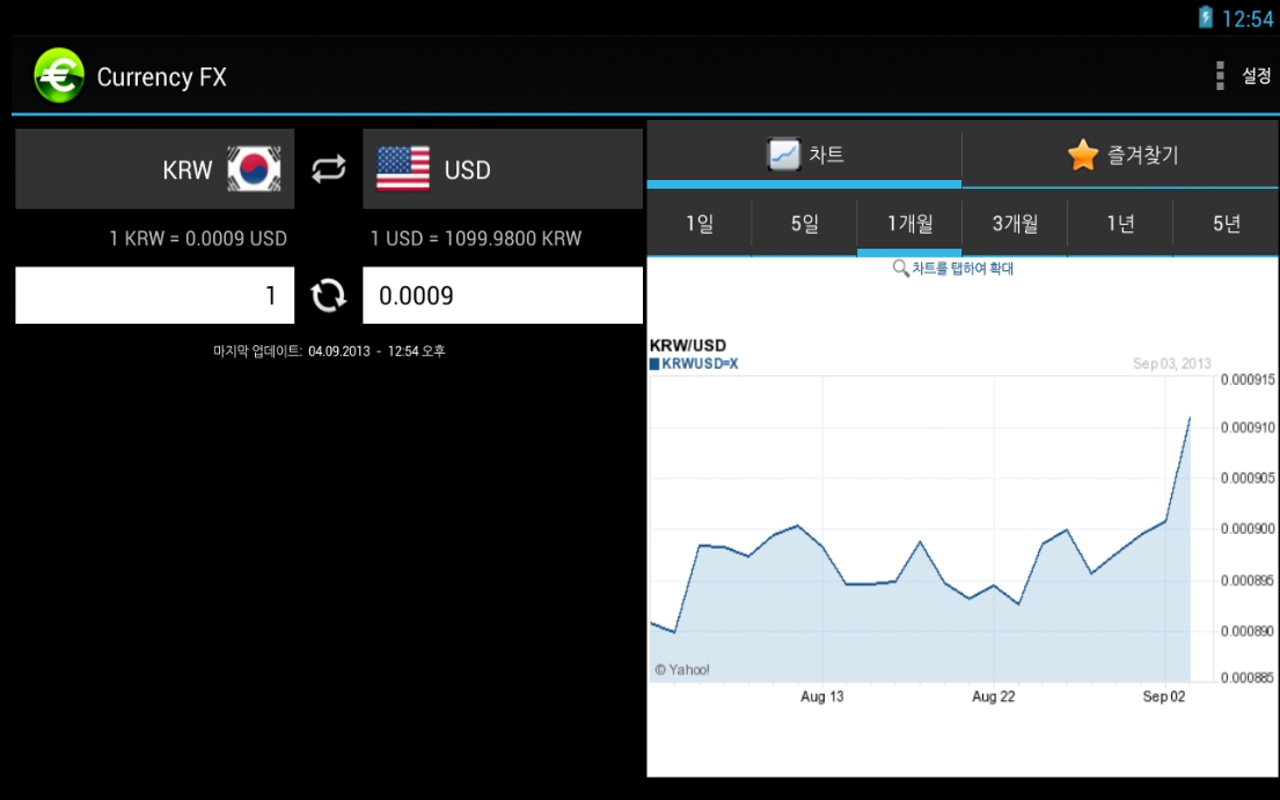Tap the KRW/USD chart title
Viewport: 1280px width, 800px height.
pyautogui.click(x=688, y=346)
